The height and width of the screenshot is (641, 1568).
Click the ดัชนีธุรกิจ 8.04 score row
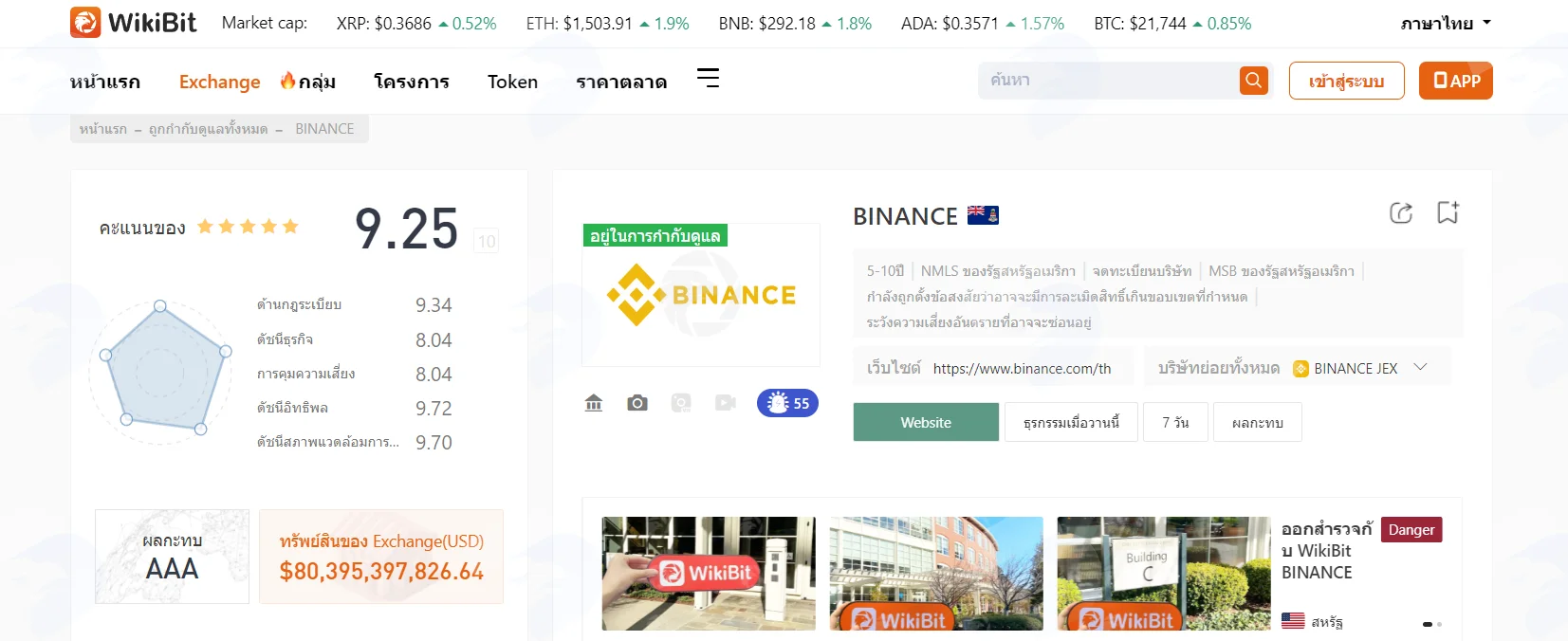click(x=355, y=339)
